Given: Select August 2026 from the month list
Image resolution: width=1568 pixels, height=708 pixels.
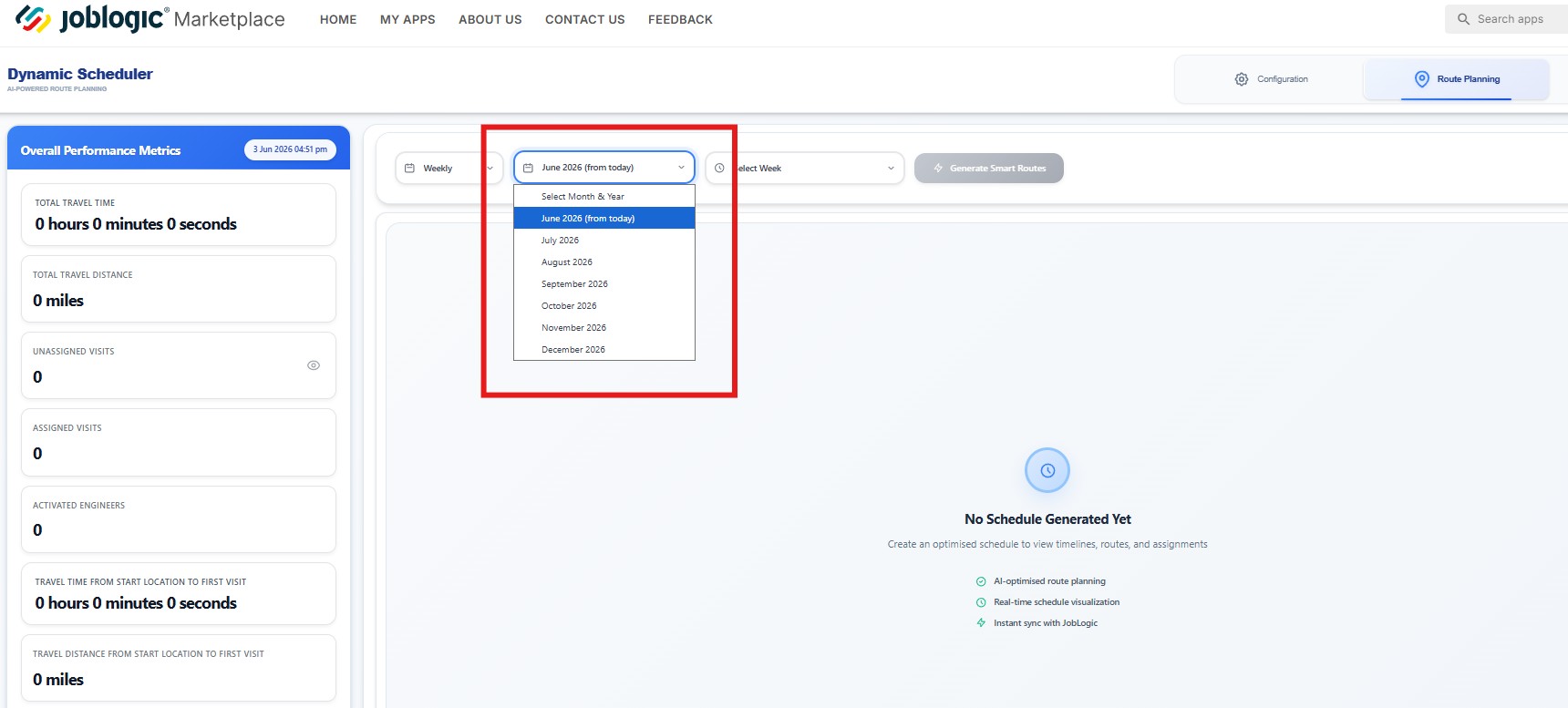Looking at the screenshot, I should pyautogui.click(x=604, y=262).
